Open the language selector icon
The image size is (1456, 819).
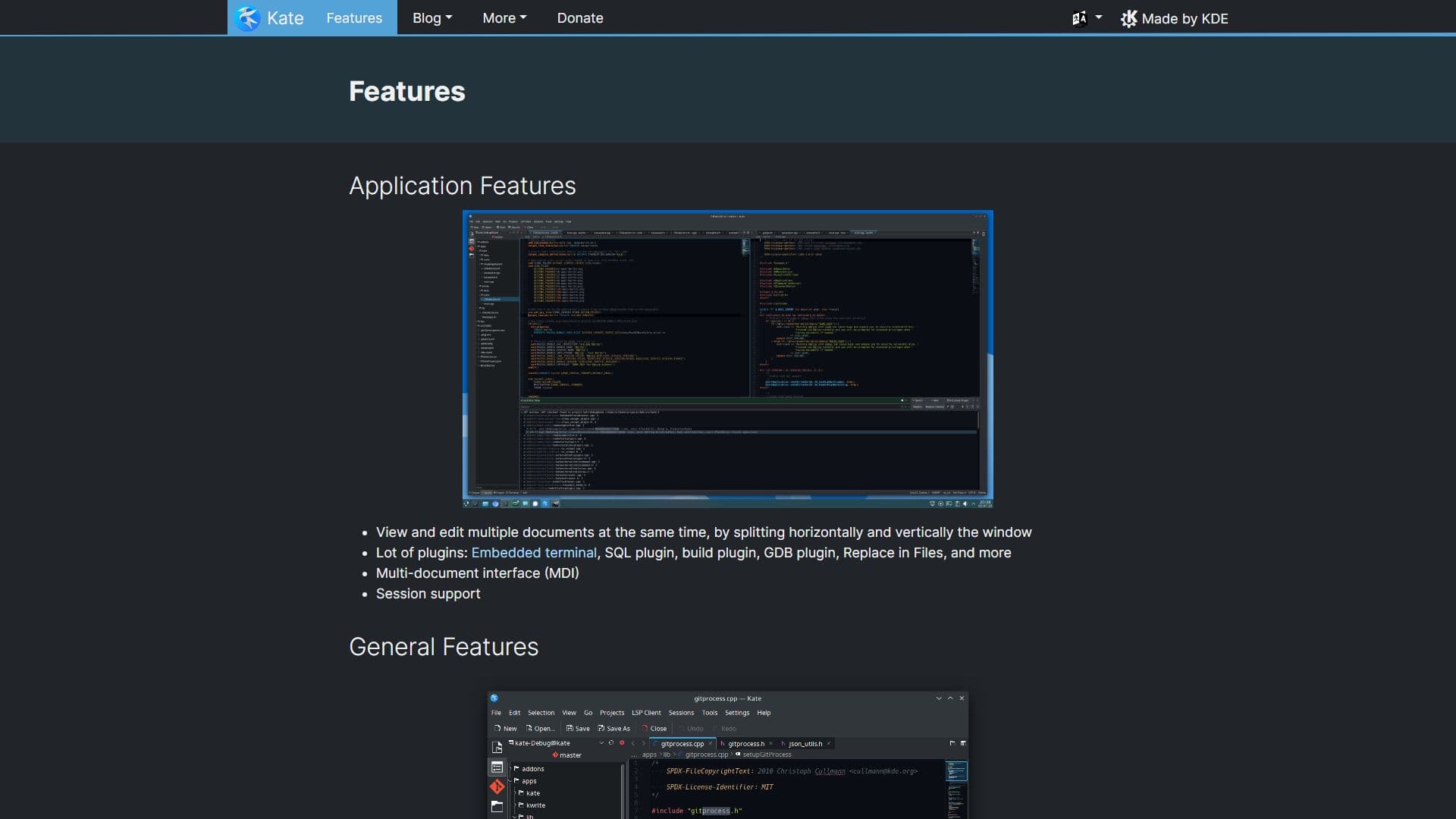click(x=1079, y=18)
